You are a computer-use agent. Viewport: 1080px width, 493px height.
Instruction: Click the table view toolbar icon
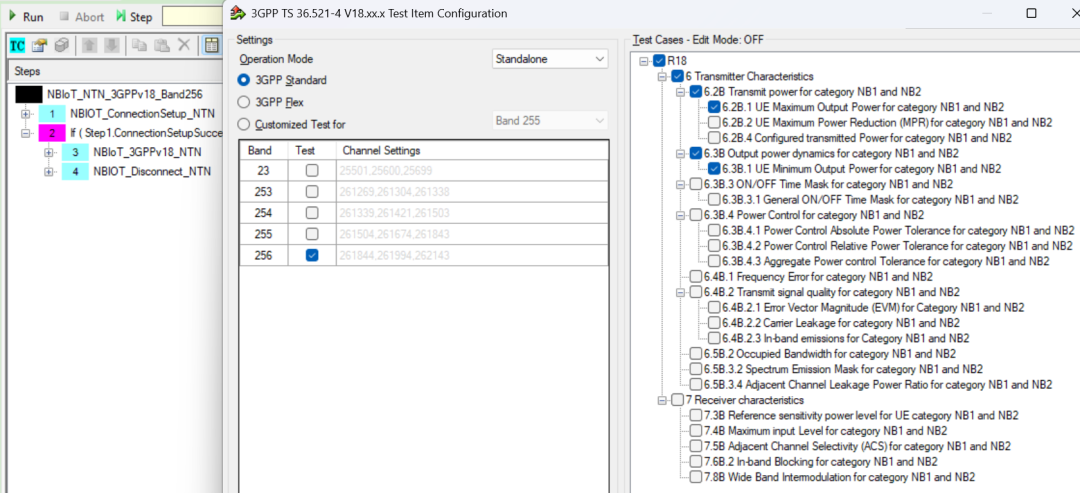coord(212,45)
